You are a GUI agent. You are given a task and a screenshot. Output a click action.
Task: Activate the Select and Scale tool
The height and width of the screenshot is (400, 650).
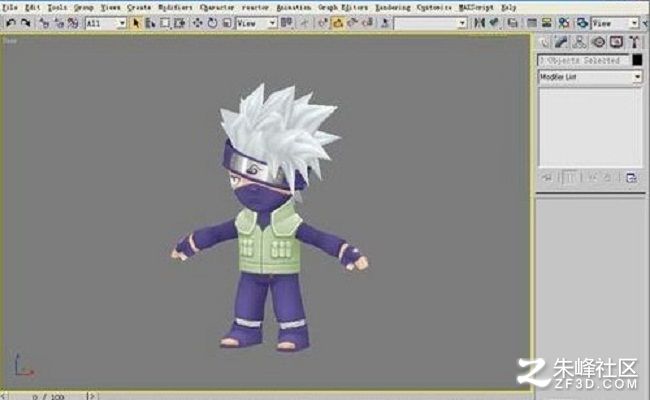click(226, 23)
